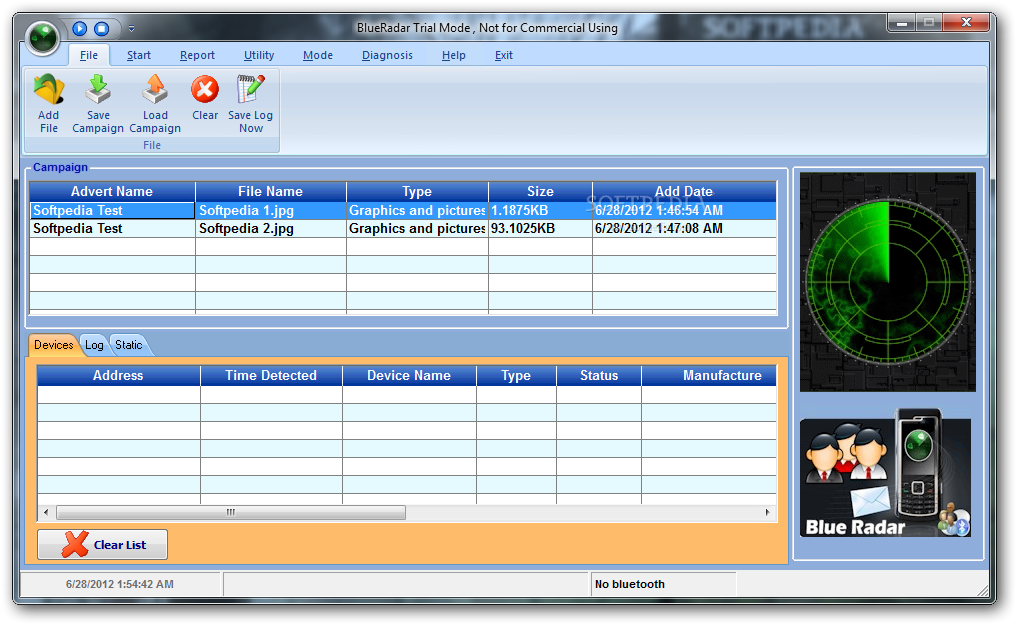Switch to the Log tab
Image resolution: width=1017 pixels, height=625 pixels.
(x=94, y=345)
